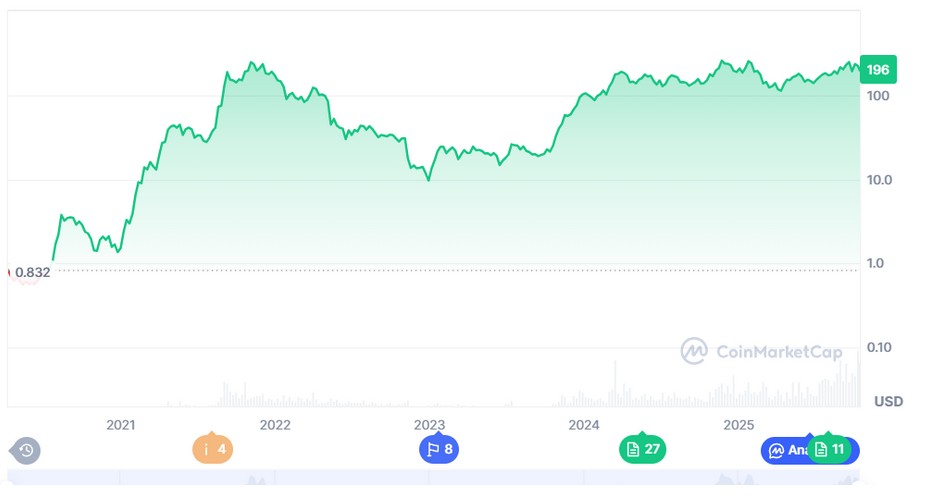The width and height of the screenshot is (928, 499).
Task: Click the 10.0 price axis label
Action: pos(880,180)
